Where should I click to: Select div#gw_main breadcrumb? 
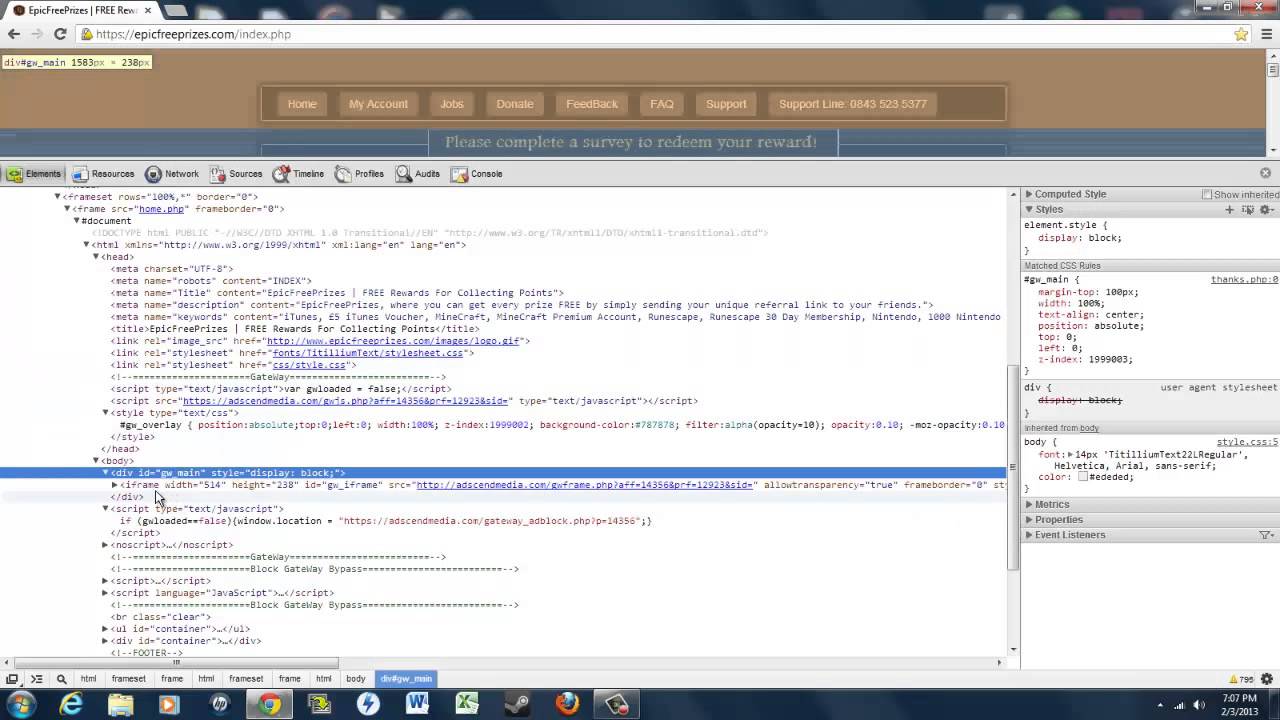pos(407,679)
